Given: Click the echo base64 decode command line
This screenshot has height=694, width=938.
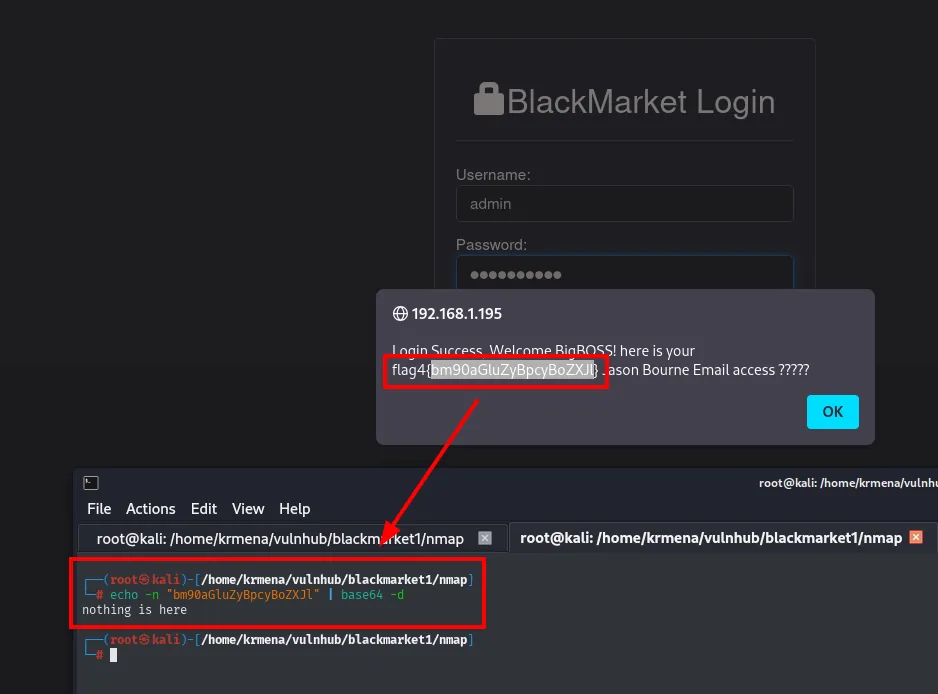Looking at the screenshot, I should (x=257, y=595).
